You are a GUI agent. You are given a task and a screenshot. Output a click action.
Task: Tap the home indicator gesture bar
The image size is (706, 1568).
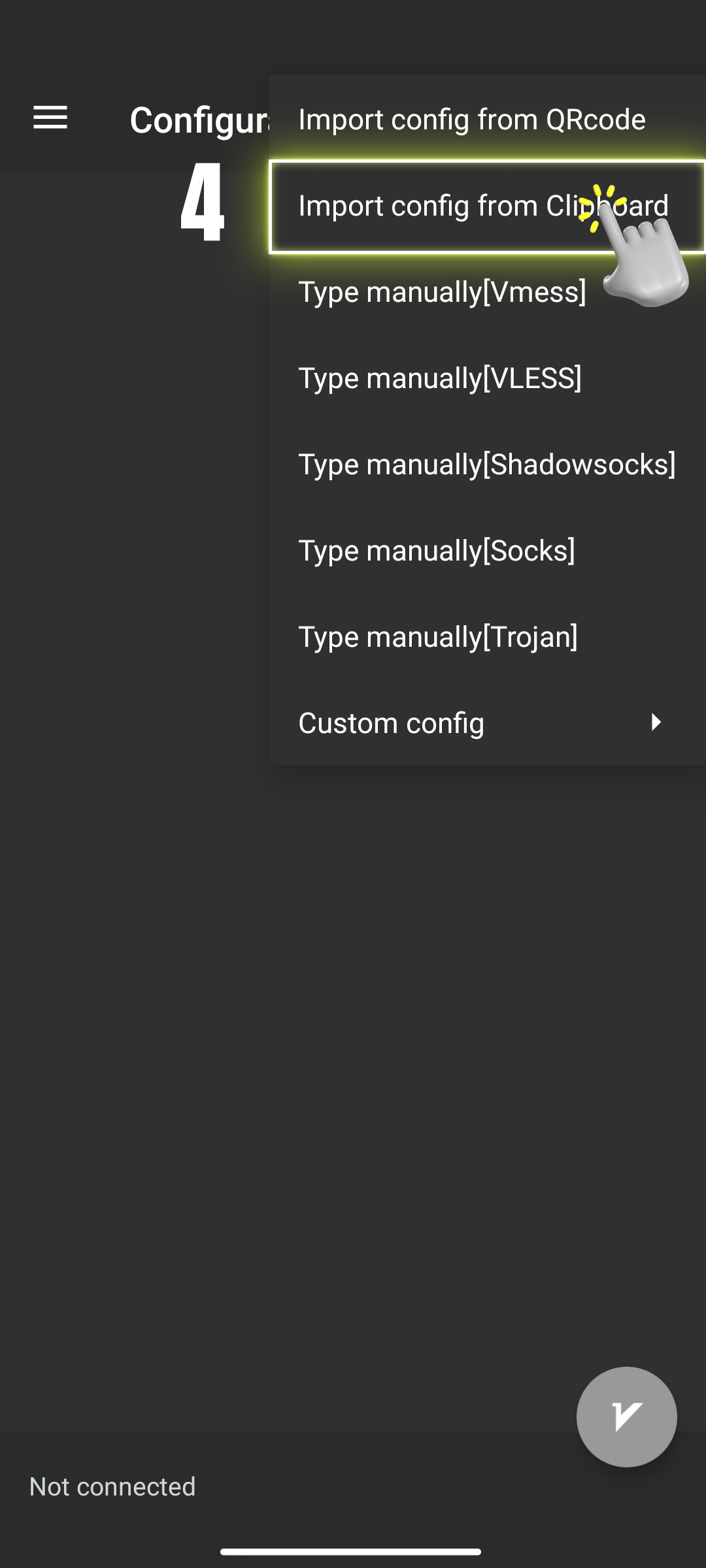[x=351, y=1551]
